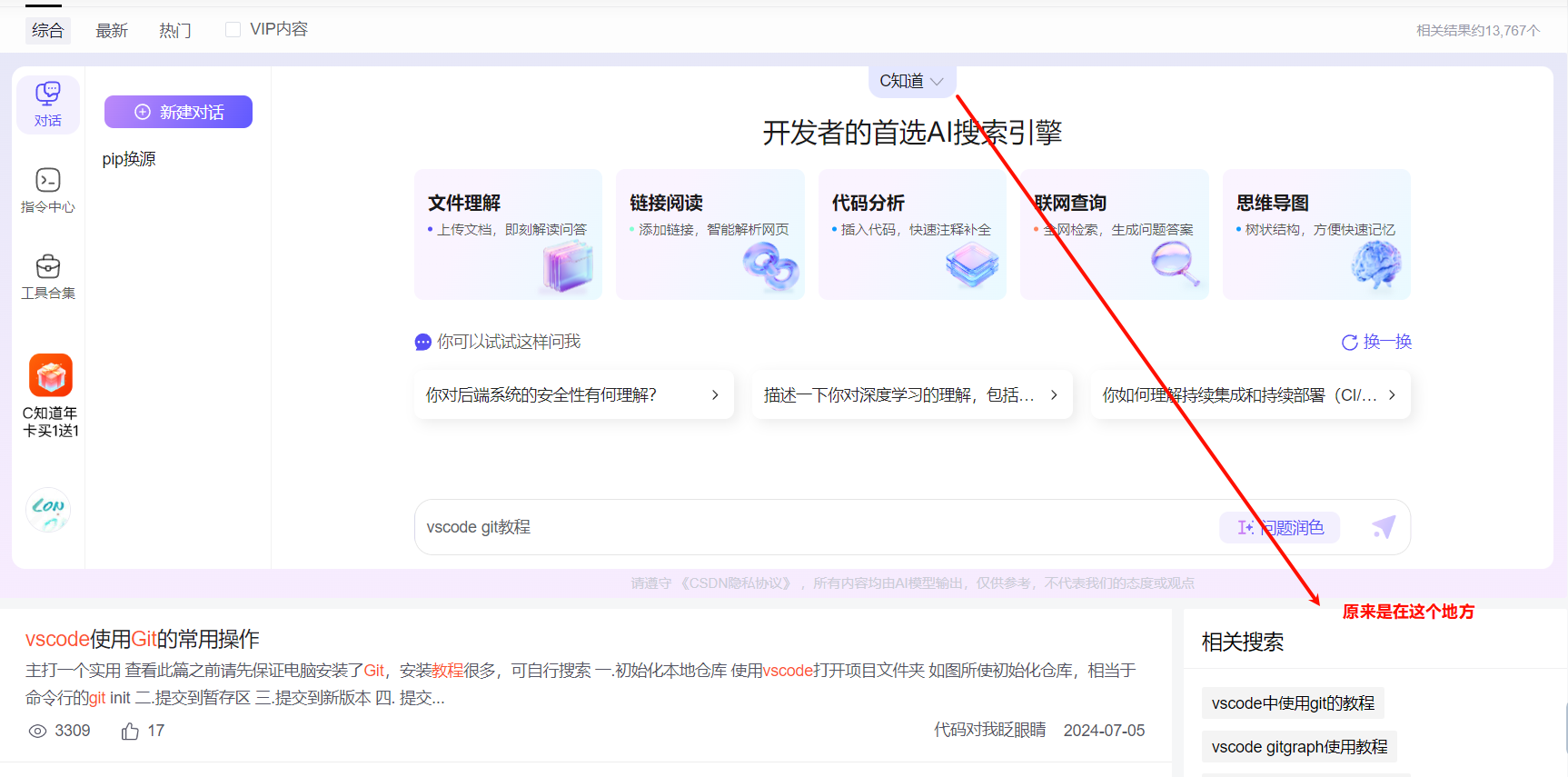
Task: Click the 新建对话 button
Action: coord(178,112)
